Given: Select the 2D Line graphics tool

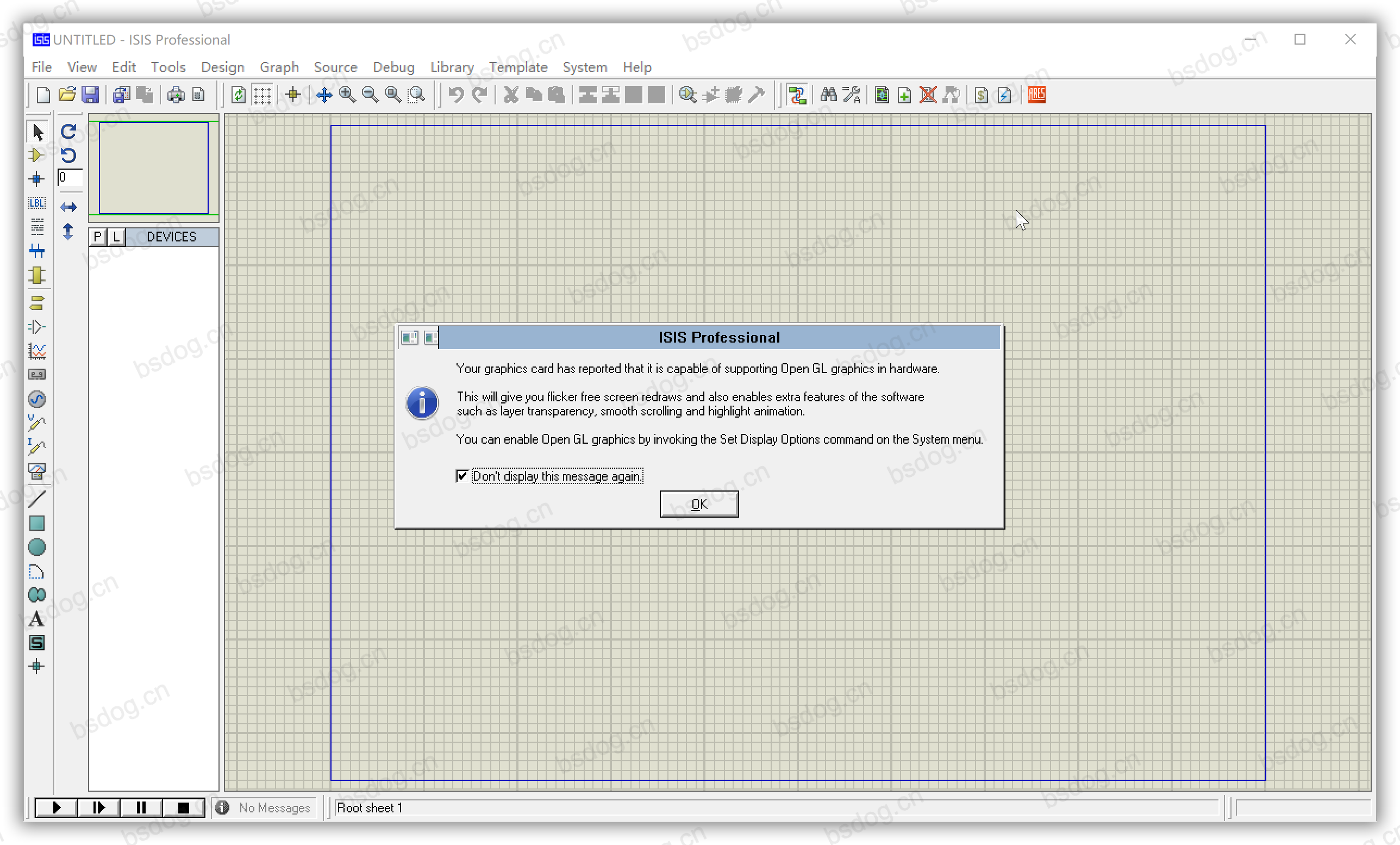Looking at the screenshot, I should click(37, 499).
